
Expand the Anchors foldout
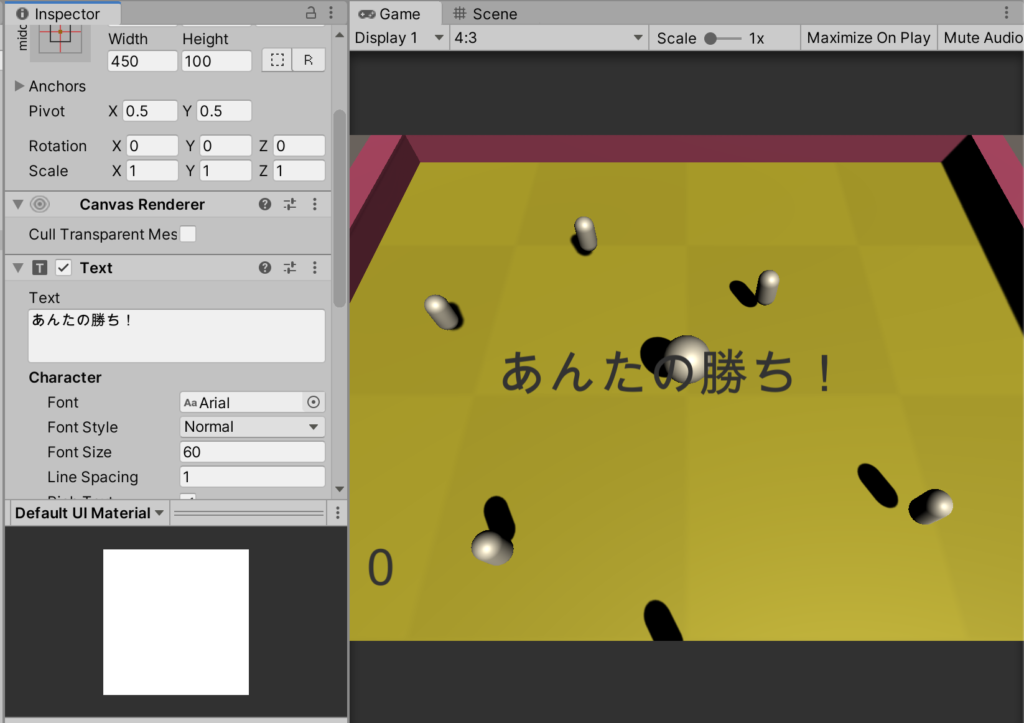(19, 86)
